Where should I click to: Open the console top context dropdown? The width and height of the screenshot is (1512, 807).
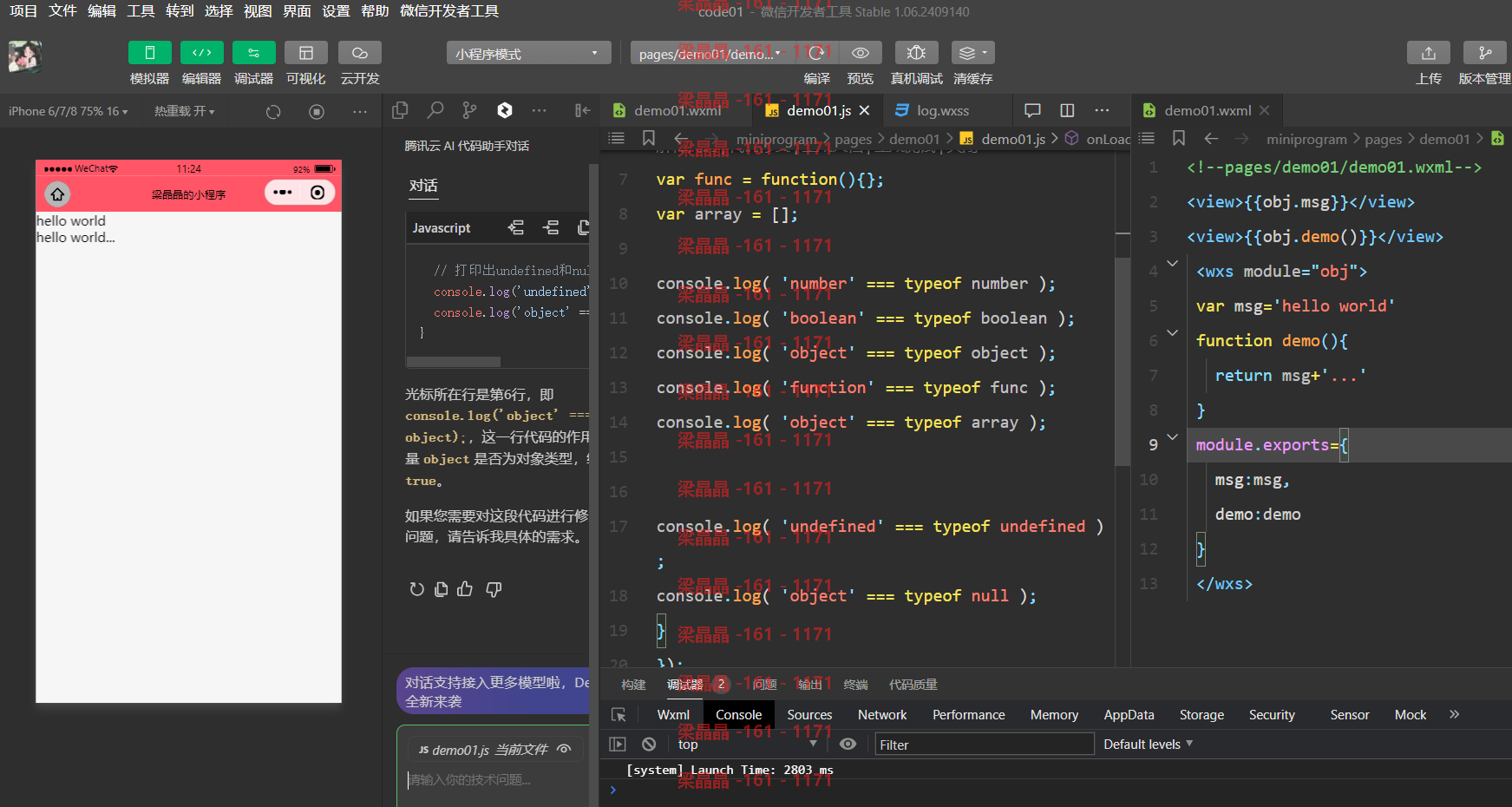pos(748,744)
